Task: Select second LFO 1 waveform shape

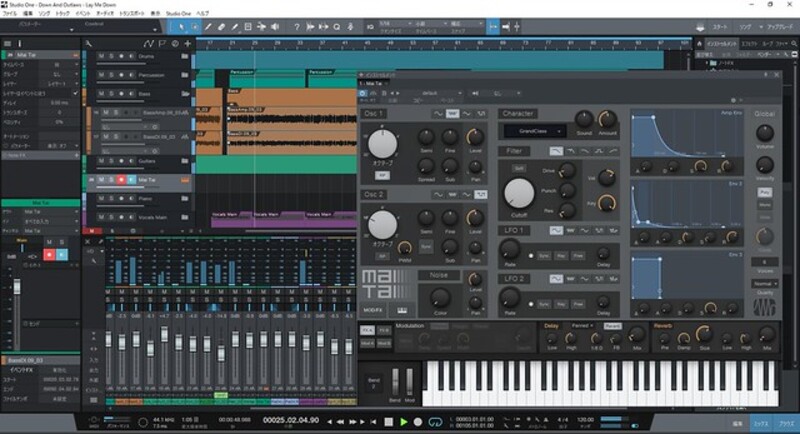Action: tap(570, 231)
